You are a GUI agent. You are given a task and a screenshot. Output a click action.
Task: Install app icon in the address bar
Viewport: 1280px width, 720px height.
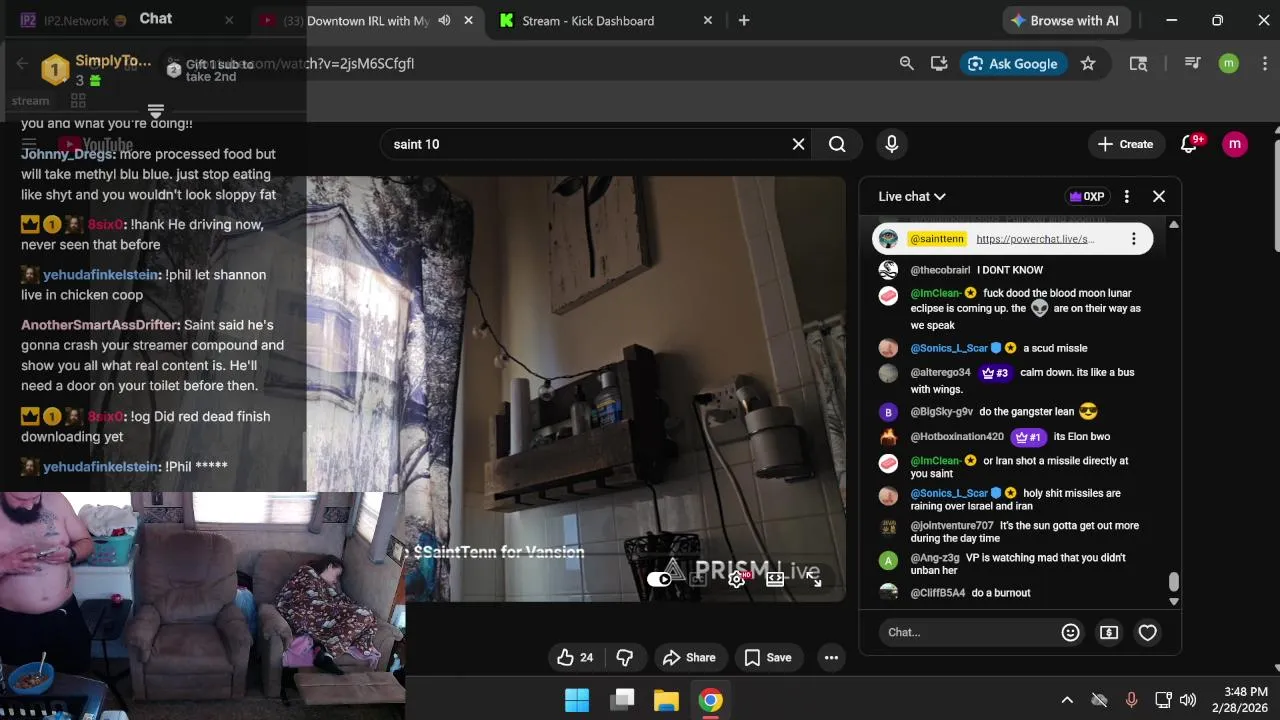tap(938, 63)
